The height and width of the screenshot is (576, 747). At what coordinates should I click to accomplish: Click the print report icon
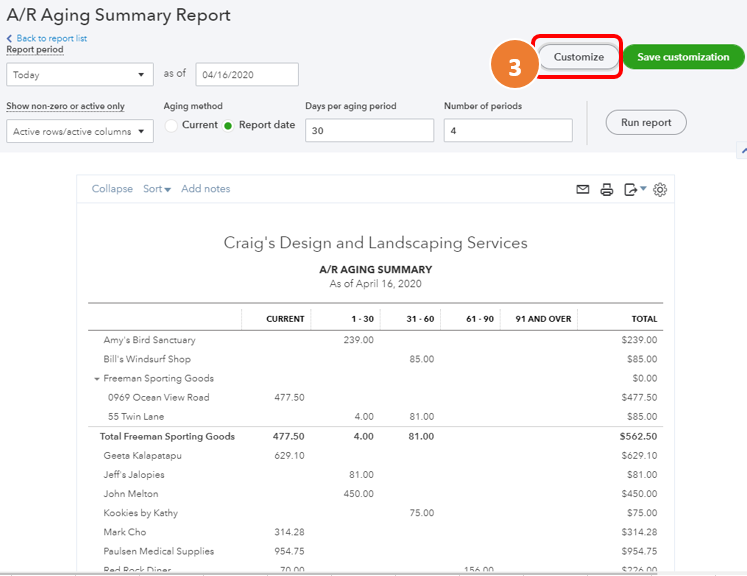point(607,189)
